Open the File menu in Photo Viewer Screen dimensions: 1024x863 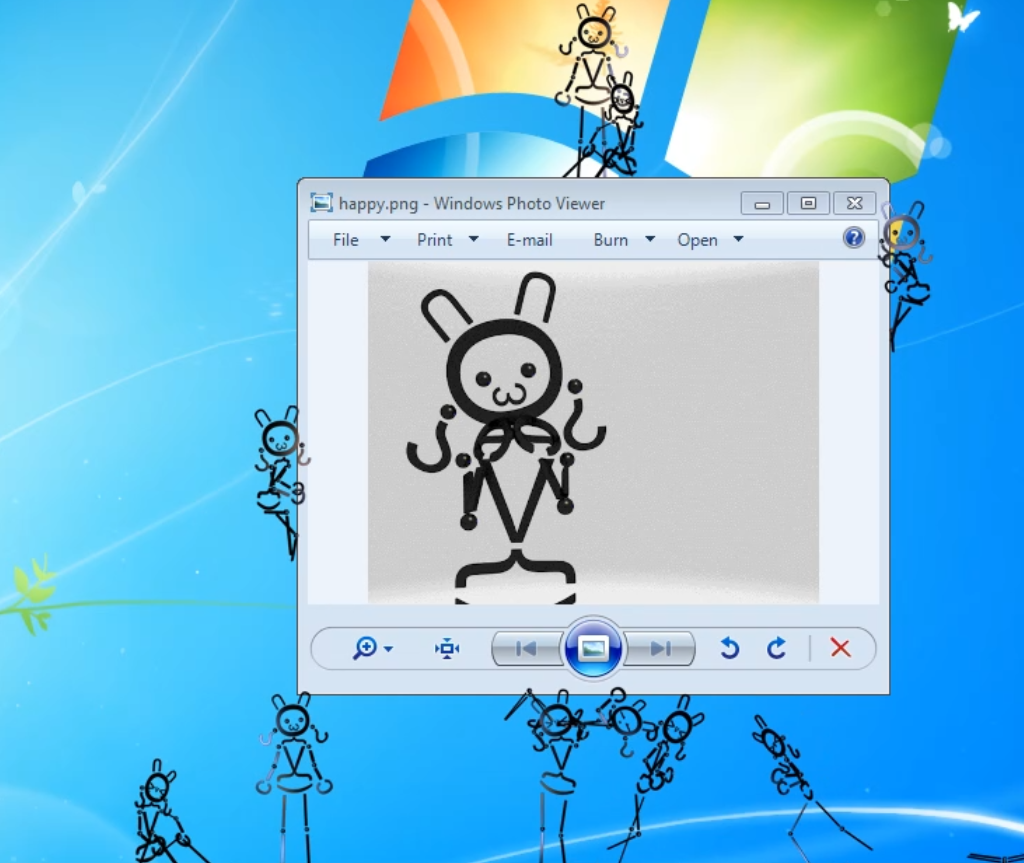(345, 240)
